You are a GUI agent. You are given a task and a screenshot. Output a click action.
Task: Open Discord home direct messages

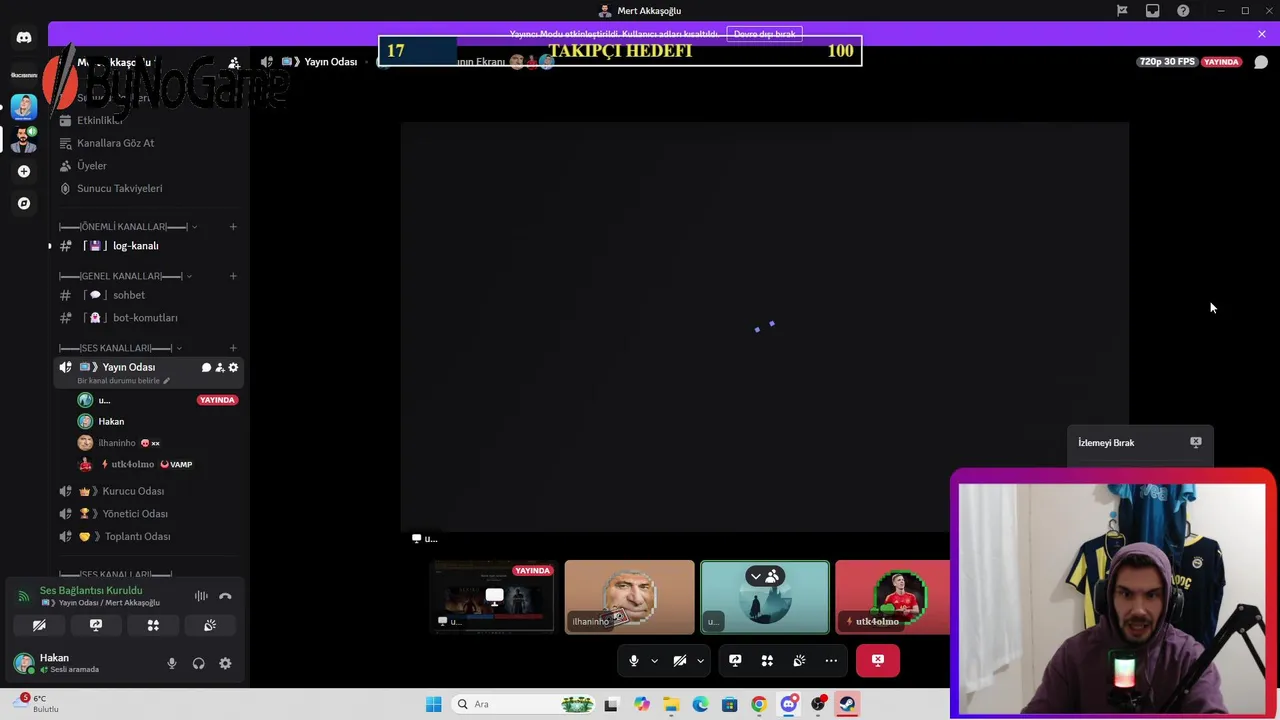24,37
